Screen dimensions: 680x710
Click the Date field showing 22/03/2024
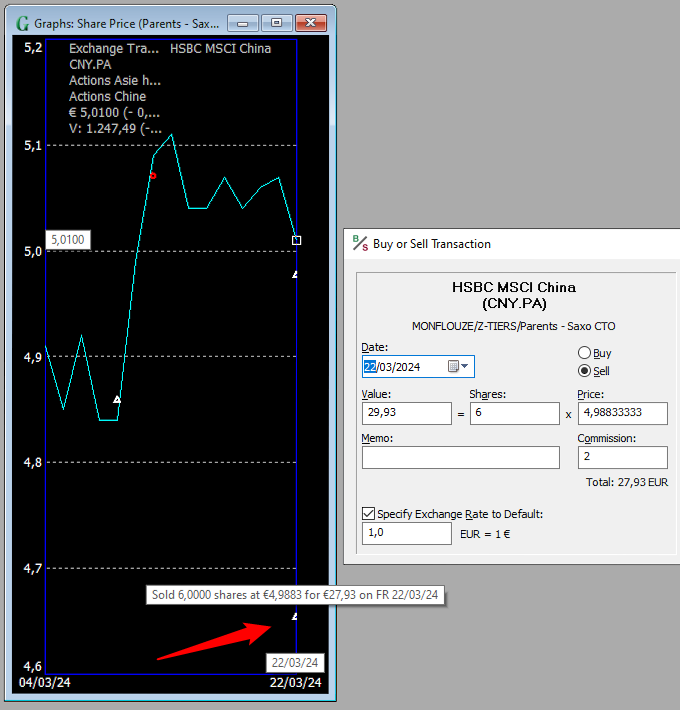(418, 366)
